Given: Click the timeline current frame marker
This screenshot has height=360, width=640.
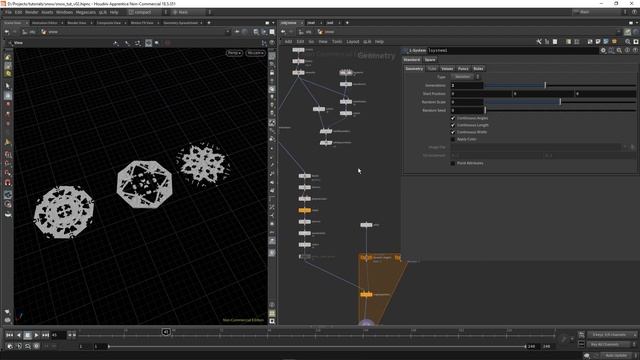Looking at the screenshot, I should (166, 332).
